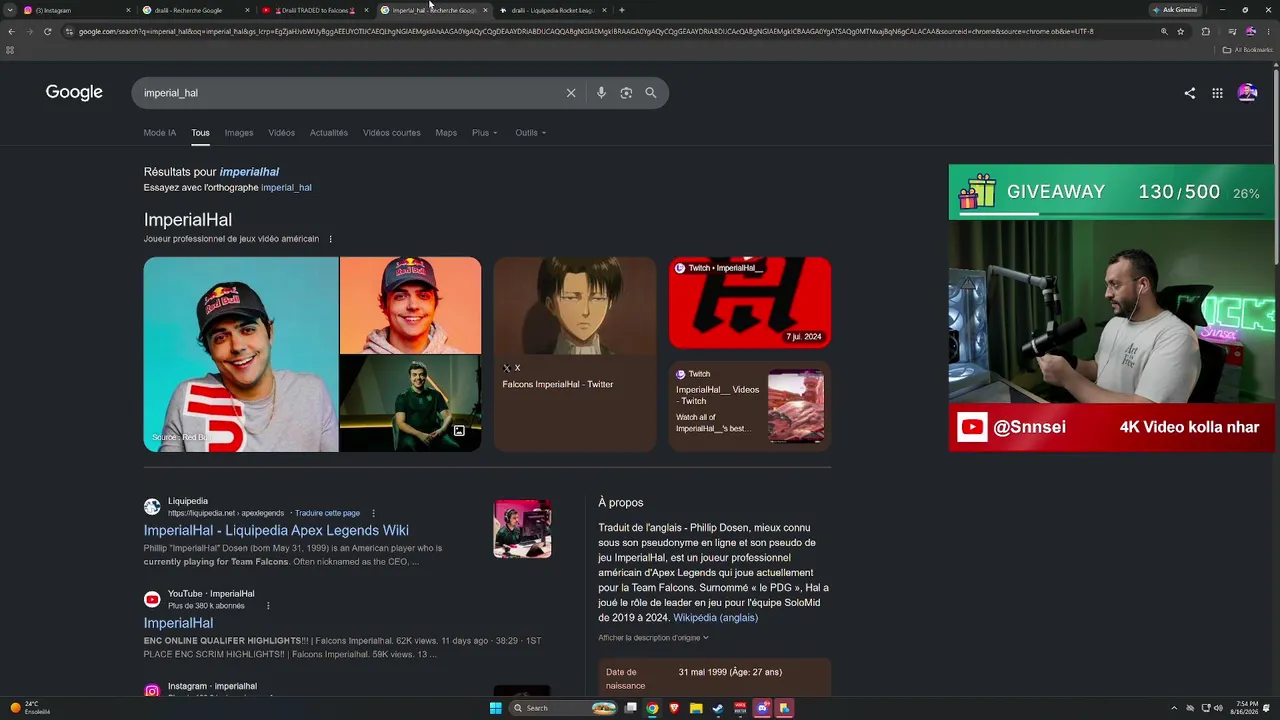Viewport: 1280px width, 720px height.
Task: Open the Chrome extensions puzzle icon
Action: coord(1205,31)
